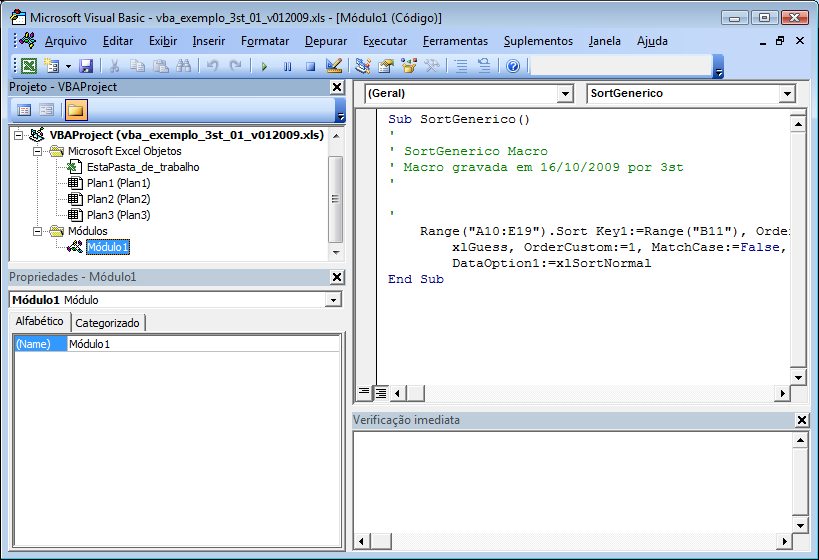
Task: Open the Ajuda menu
Action: point(652,41)
